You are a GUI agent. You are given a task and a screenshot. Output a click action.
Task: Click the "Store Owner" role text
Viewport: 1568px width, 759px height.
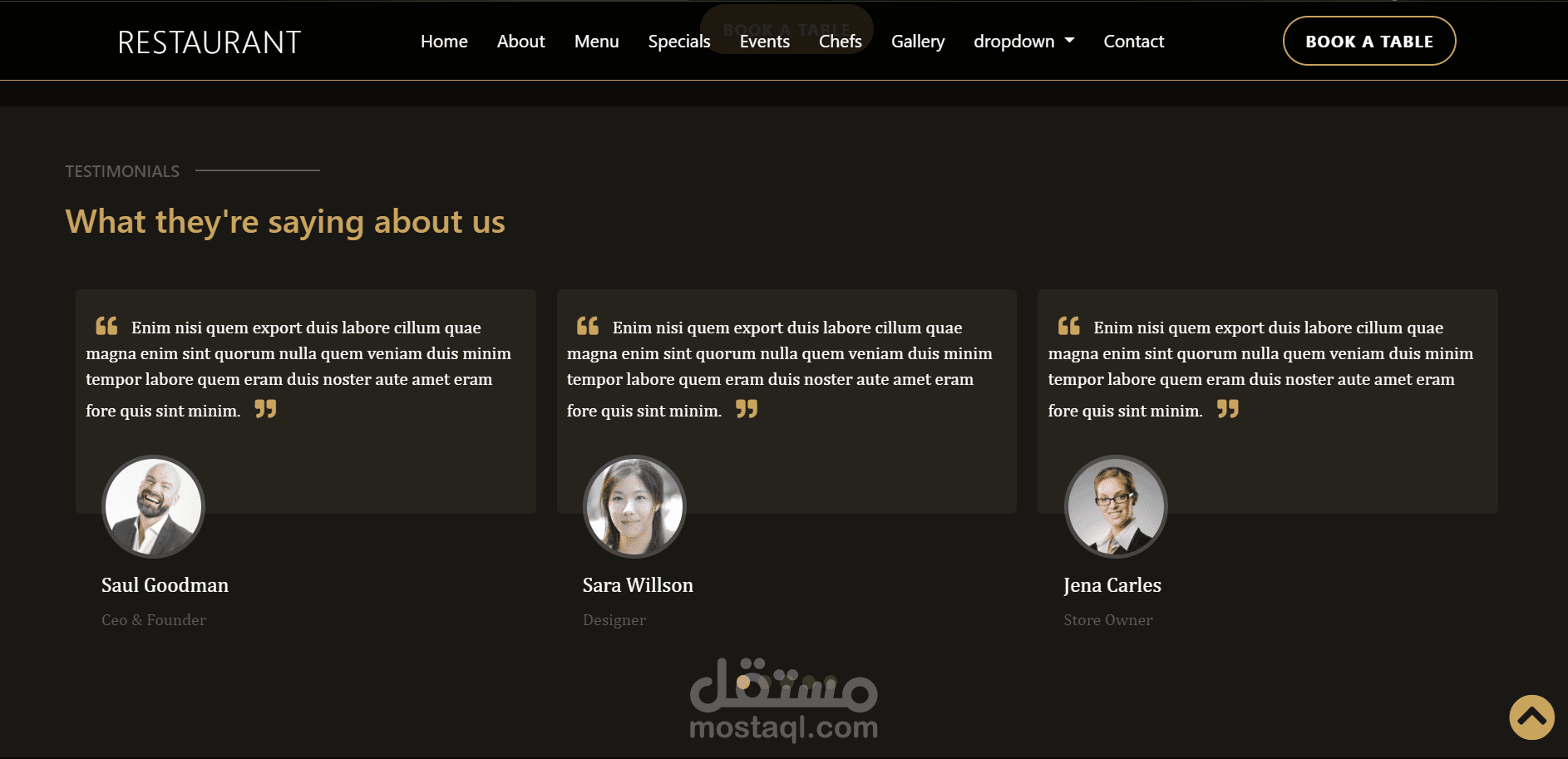pyautogui.click(x=1108, y=620)
